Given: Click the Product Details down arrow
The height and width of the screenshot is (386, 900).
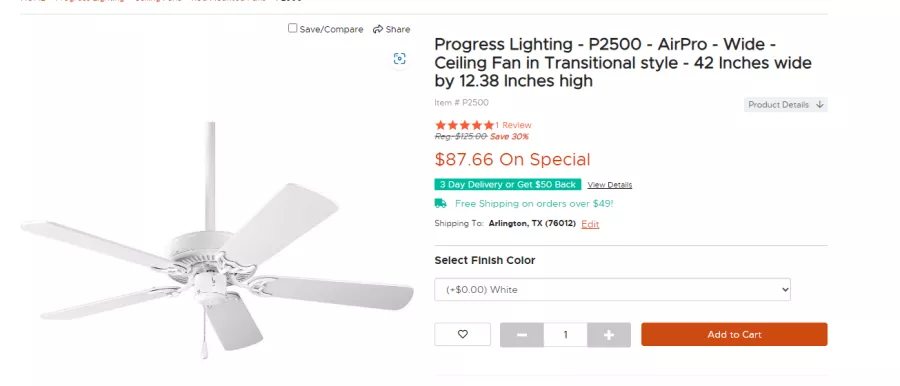Looking at the screenshot, I should pos(820,105).
